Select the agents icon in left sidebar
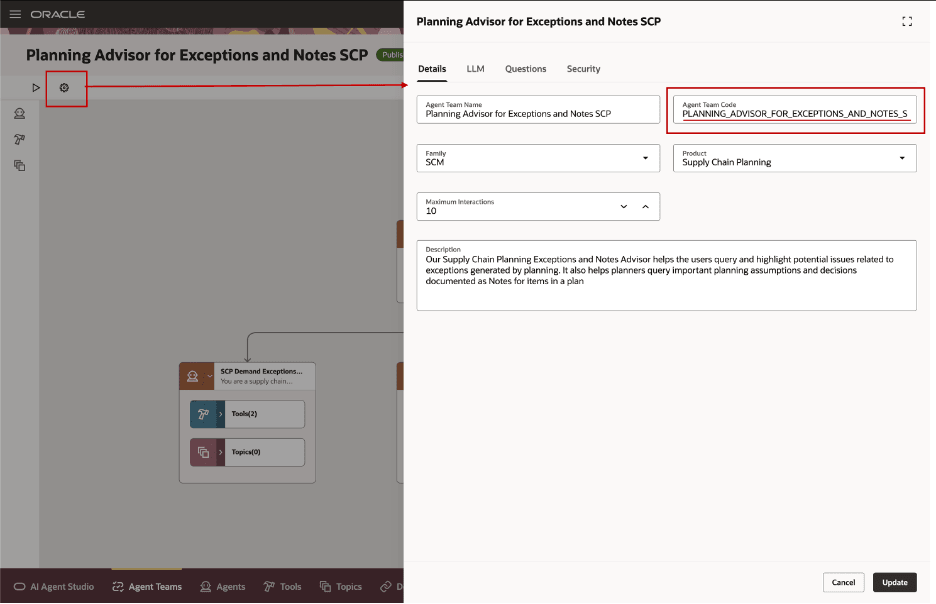The image size is (936, 604). pyautogui.click(x=20, y=113)
